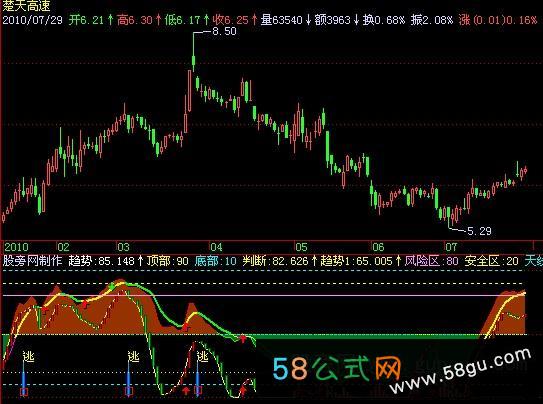Select the 07 month marker on time axis
The image size is (543, 404).
click(451, 247)
